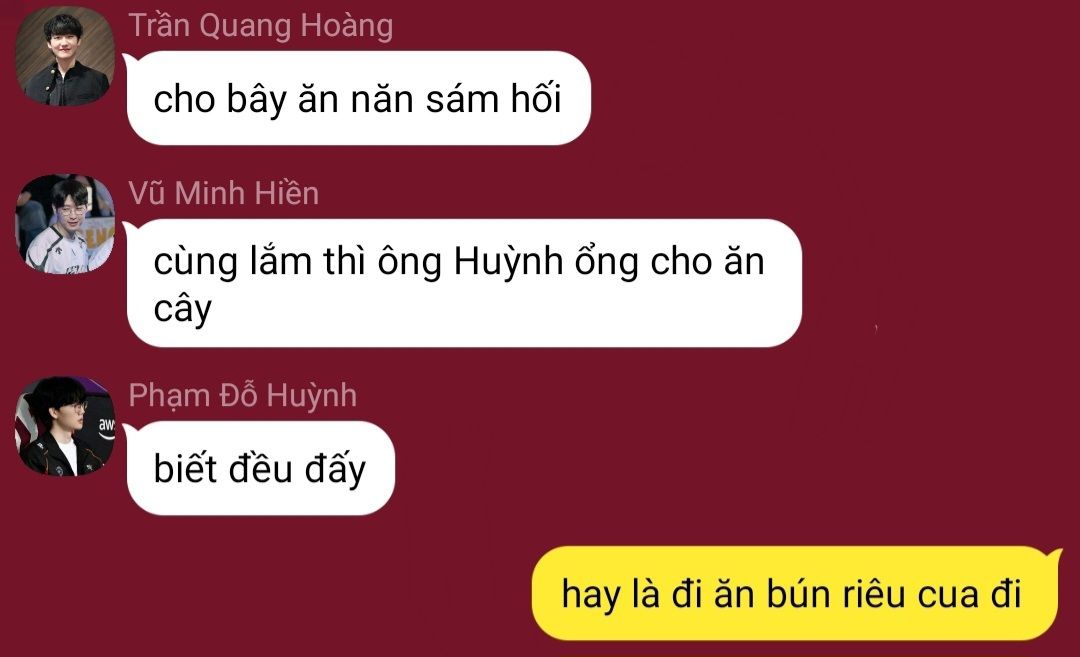Click the word "đấy" in Huỳnh's message
Viewport: 1080px width, 657px height.
click(x=335, y=470)
